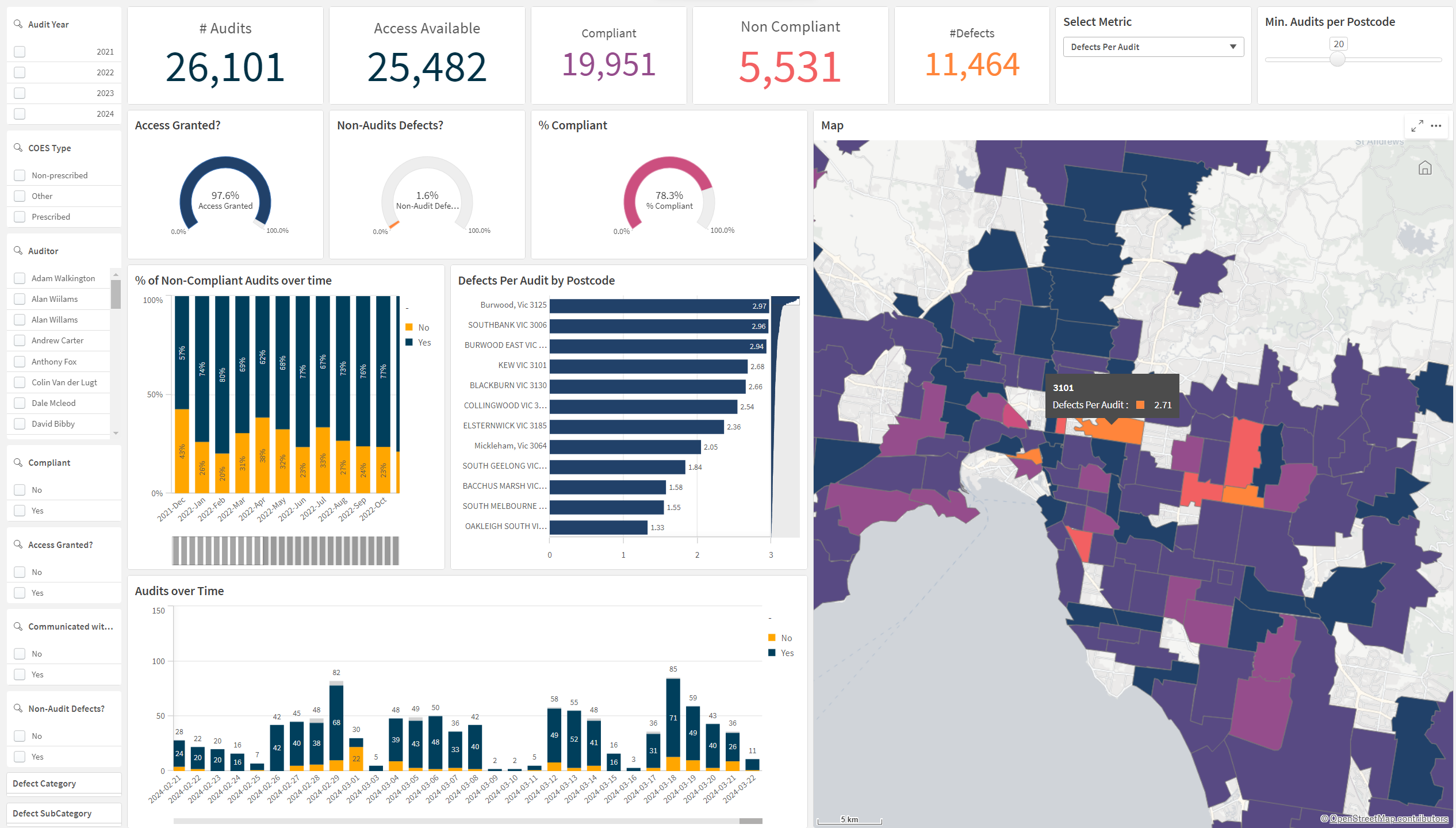Open the OpenStreetMap contributors link
This screenshot has width=1456, height=828.
(1388, 818)
